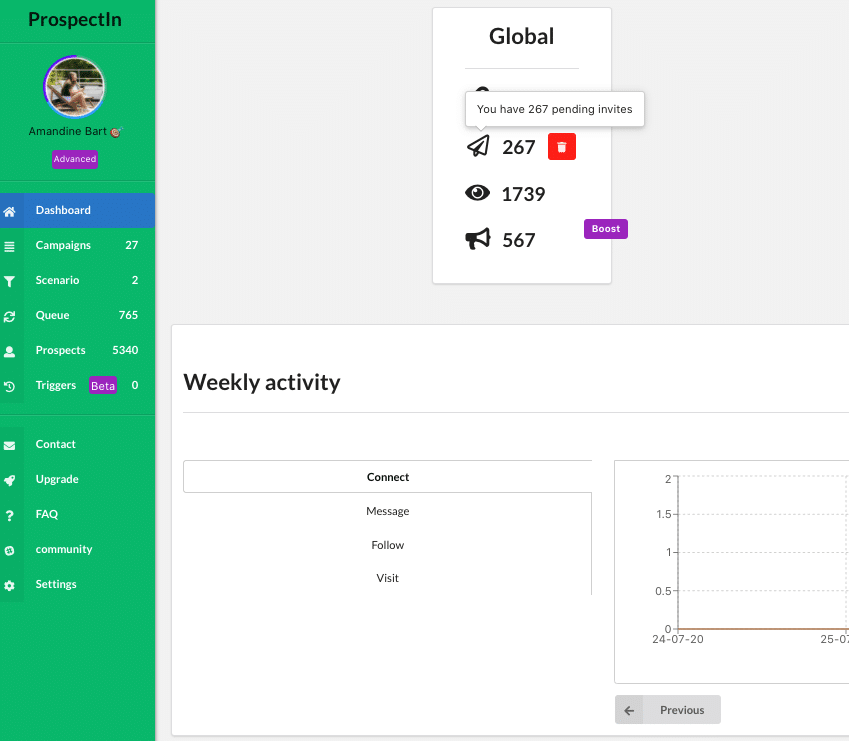Viewport: 849px width, 741px height.
Task: Click the community globe icon
Action: pyautogui.click(x=9, y=550)
